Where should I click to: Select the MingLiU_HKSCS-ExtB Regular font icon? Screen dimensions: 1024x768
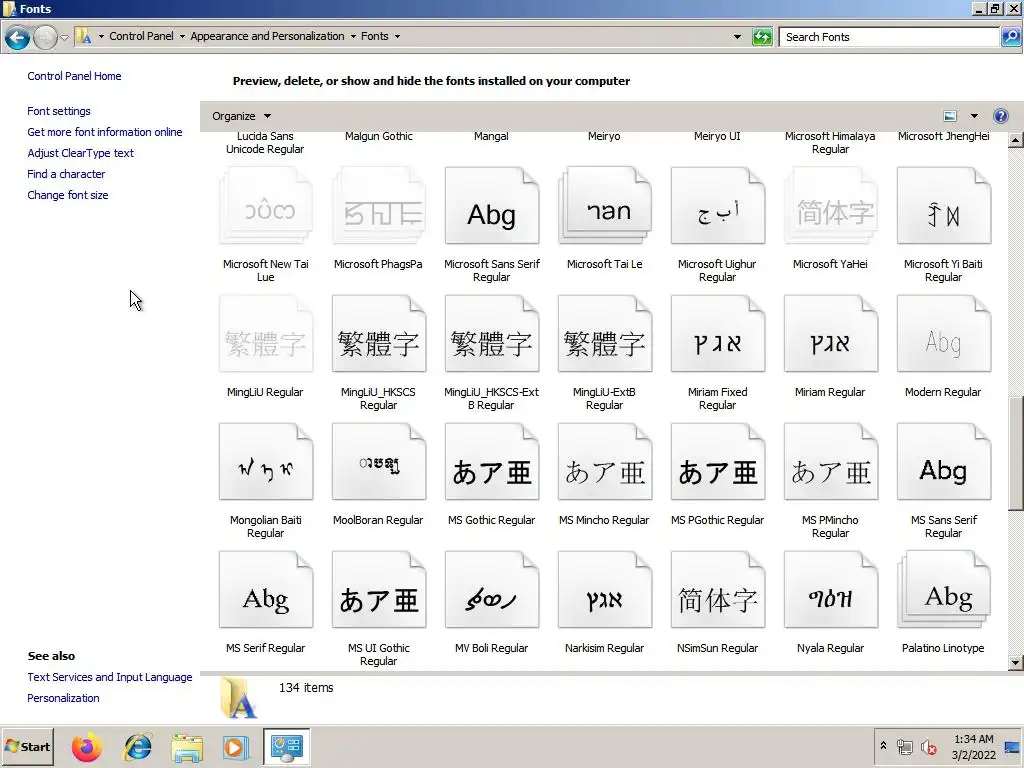coord(492,334)
